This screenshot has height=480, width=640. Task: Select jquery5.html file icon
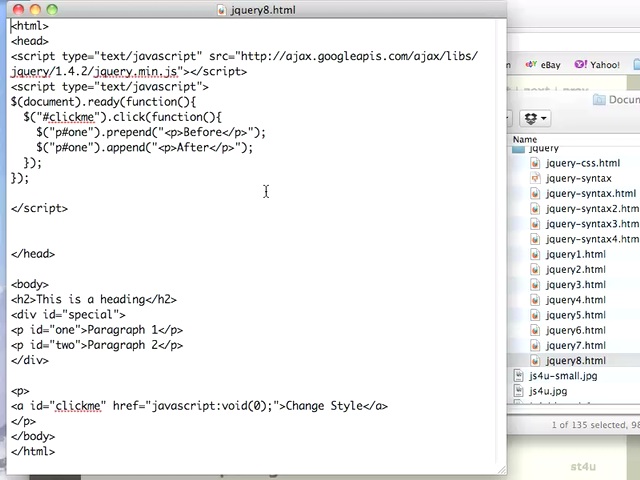[x=535, y=315]
